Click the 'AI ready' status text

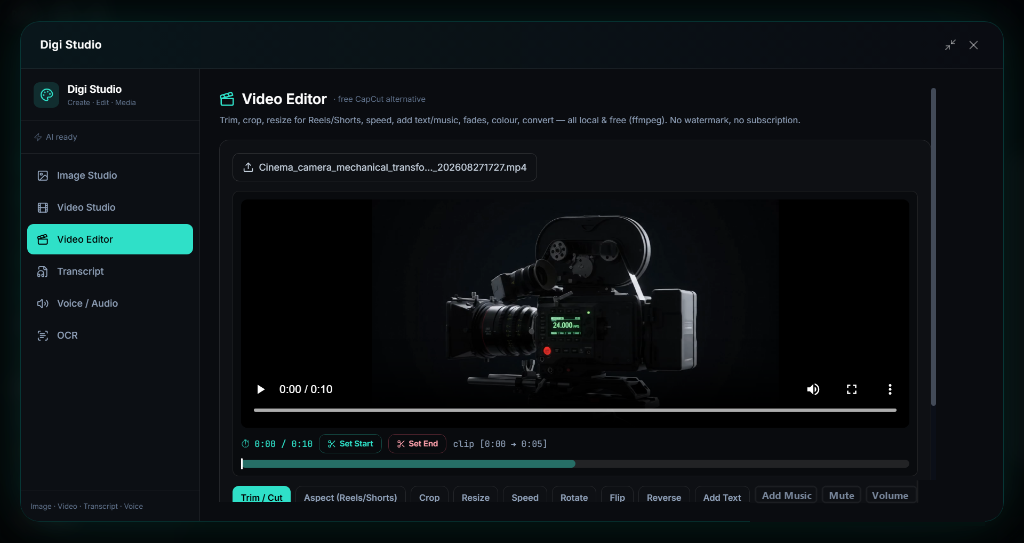pos(61,137)
